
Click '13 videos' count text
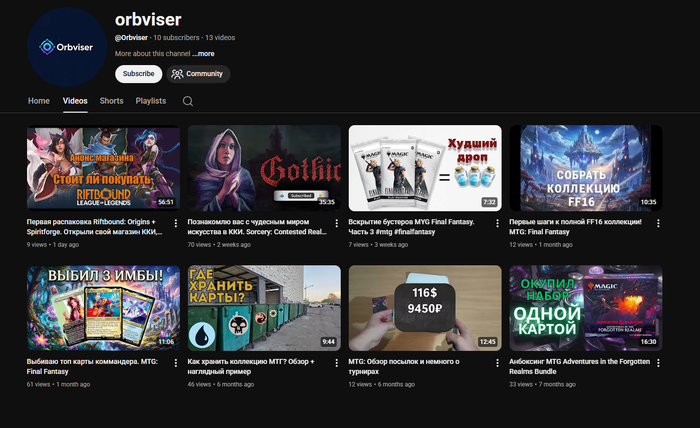click(220, 37)
